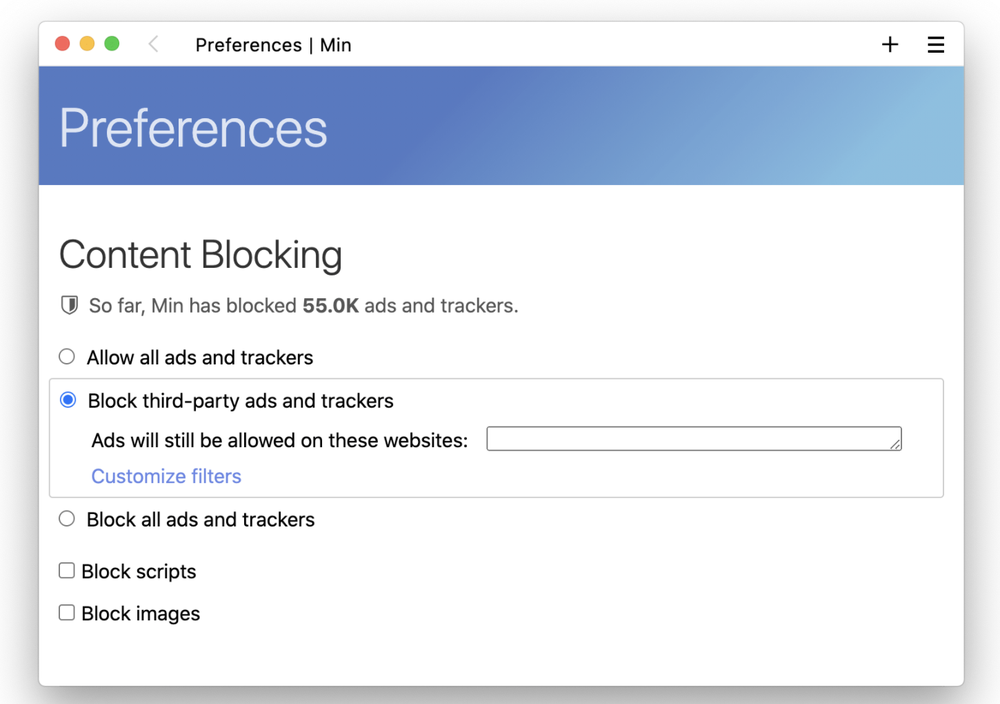Click the Content Blocking heading

click(201, 255)
